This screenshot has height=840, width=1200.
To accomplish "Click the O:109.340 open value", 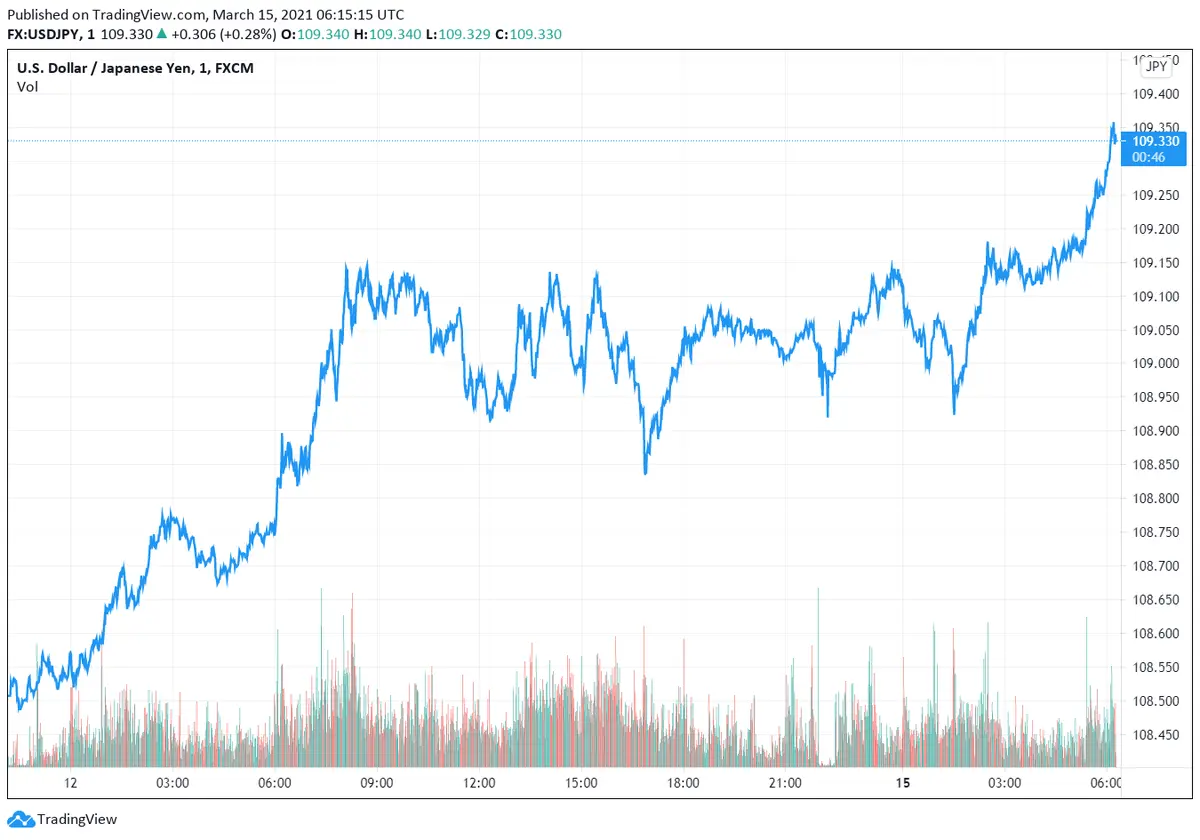I will (315, 34).
